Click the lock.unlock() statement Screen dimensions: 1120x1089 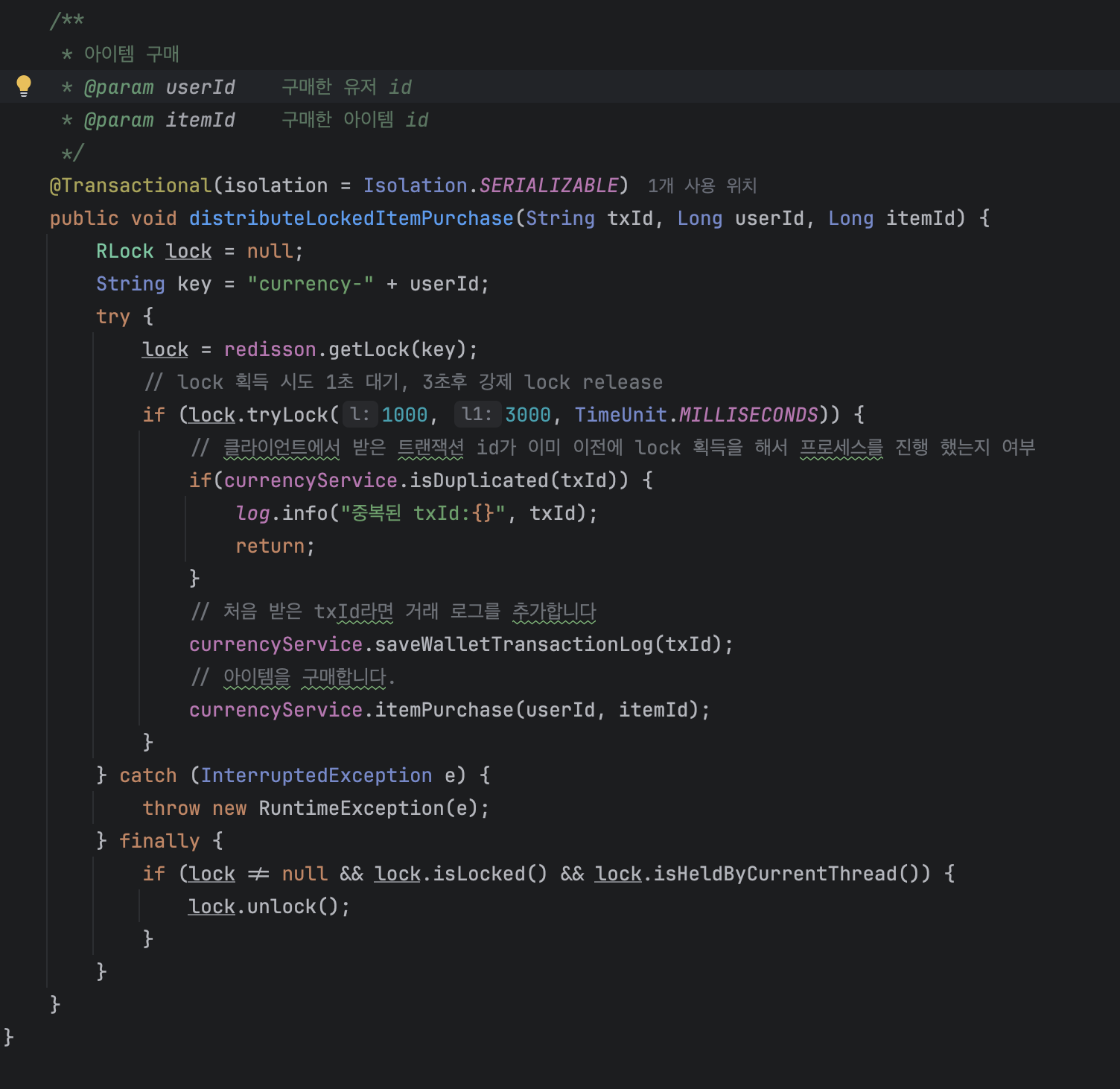click(269, 907)
